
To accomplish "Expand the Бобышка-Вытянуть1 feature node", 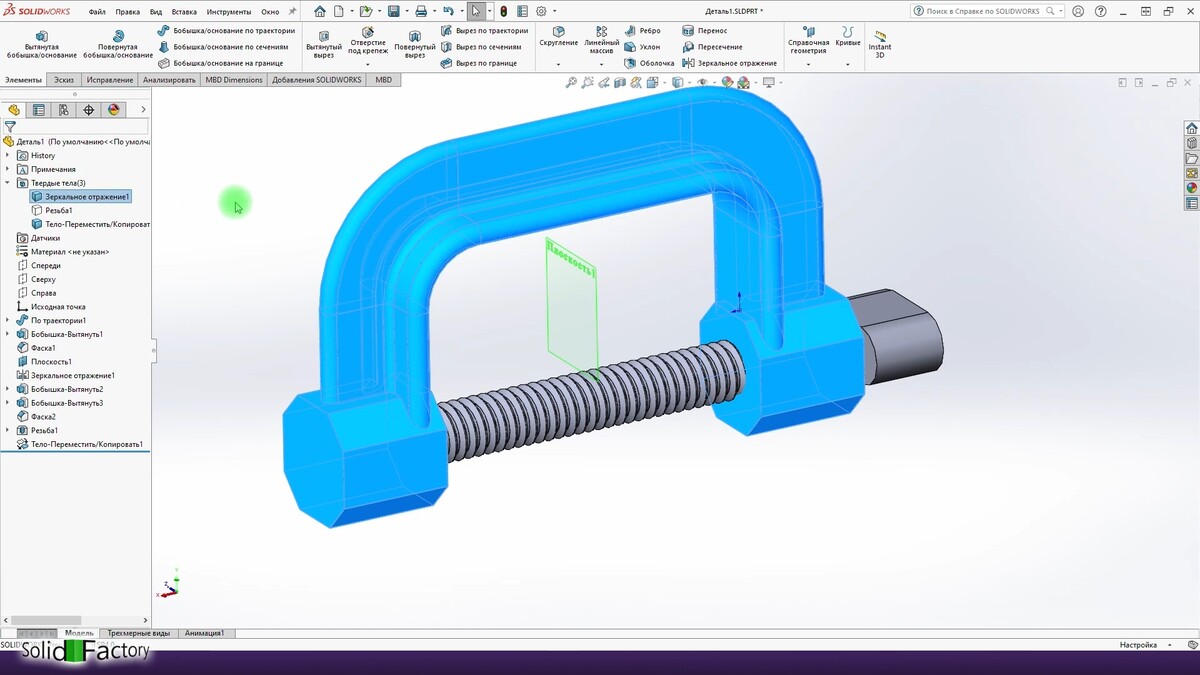I will point(8,334).
